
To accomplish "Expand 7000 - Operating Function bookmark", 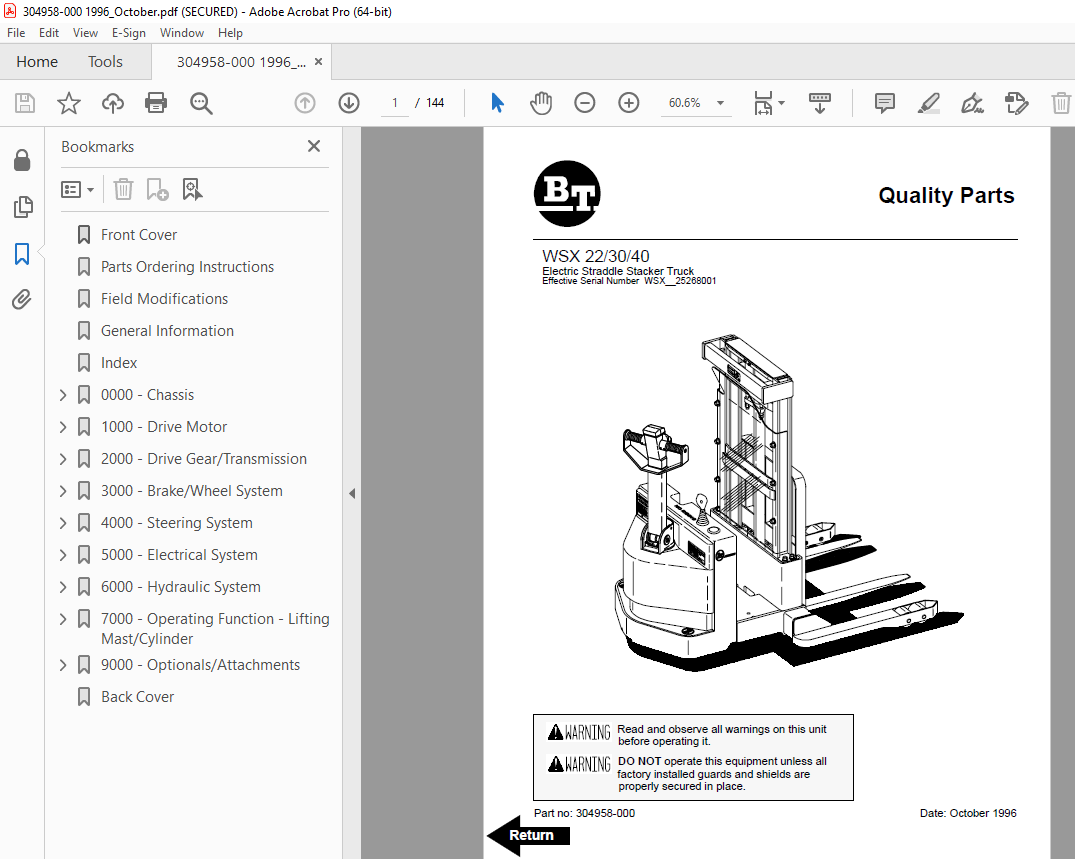I will tap(63, 619).
